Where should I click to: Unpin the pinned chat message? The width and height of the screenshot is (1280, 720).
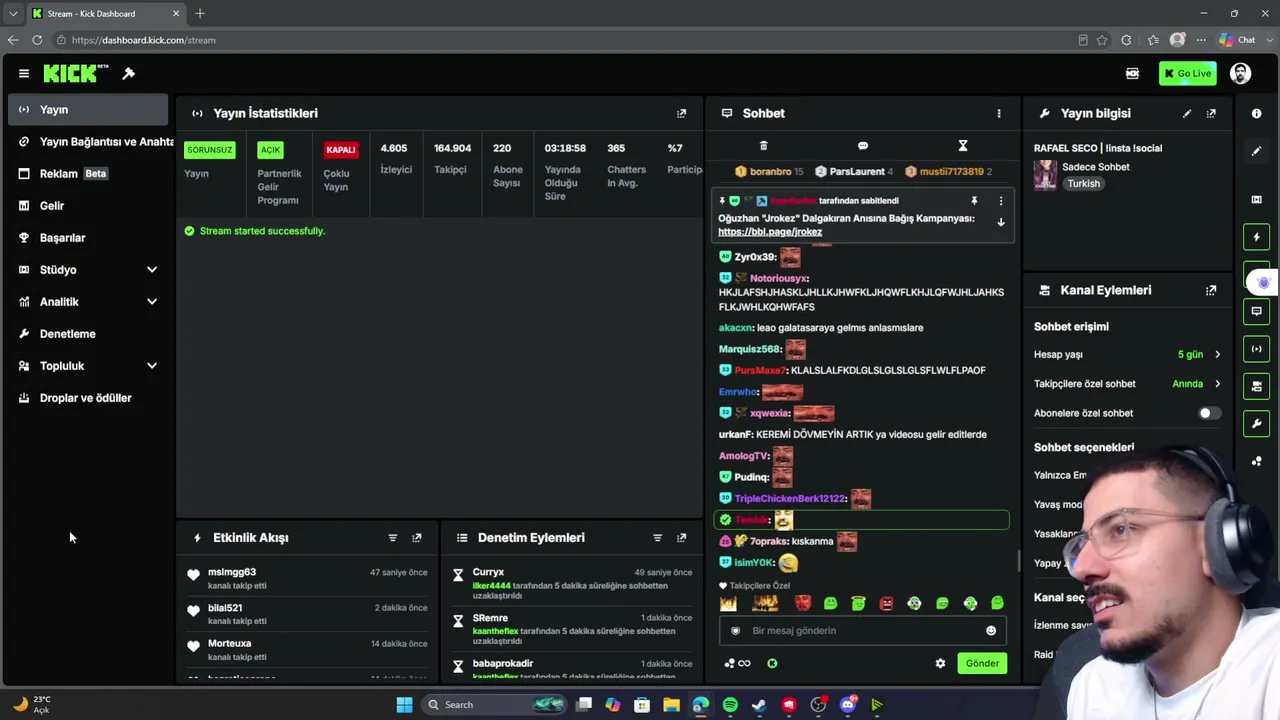[x=974, y=201]
